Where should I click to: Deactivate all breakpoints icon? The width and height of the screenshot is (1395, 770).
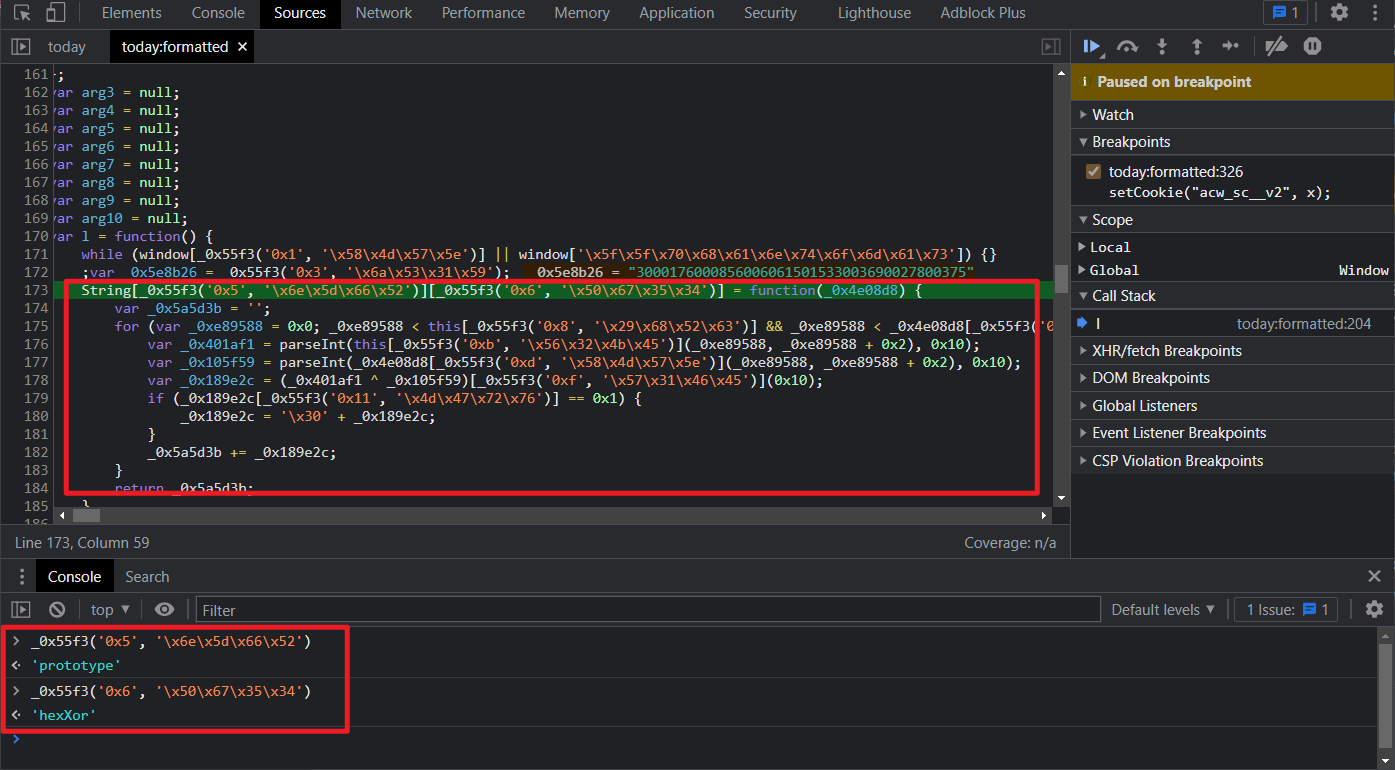tap(1275, 46)
